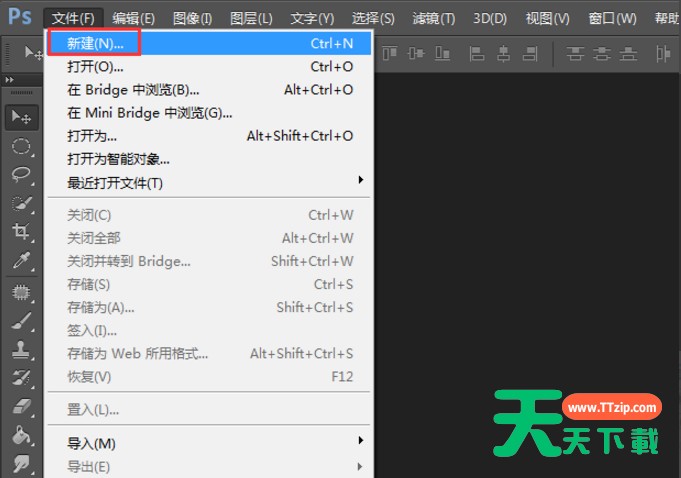Choose 打开(O)... menu entry
This screenshot has height=478, width=681.
point(95,67)
